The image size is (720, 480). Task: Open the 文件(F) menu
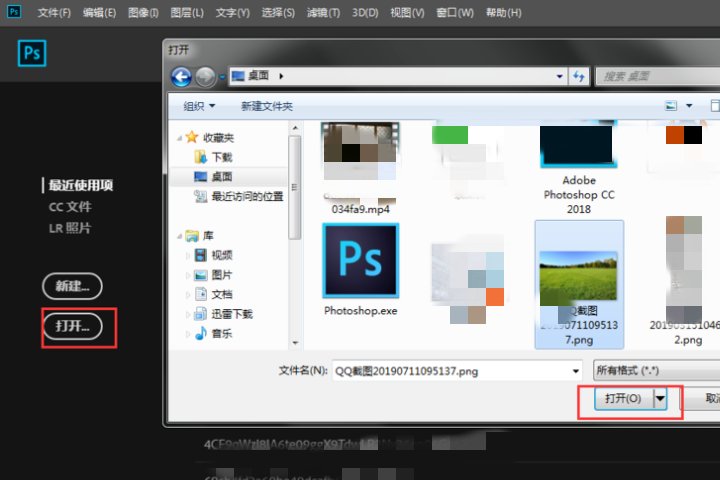pos(54,13)
